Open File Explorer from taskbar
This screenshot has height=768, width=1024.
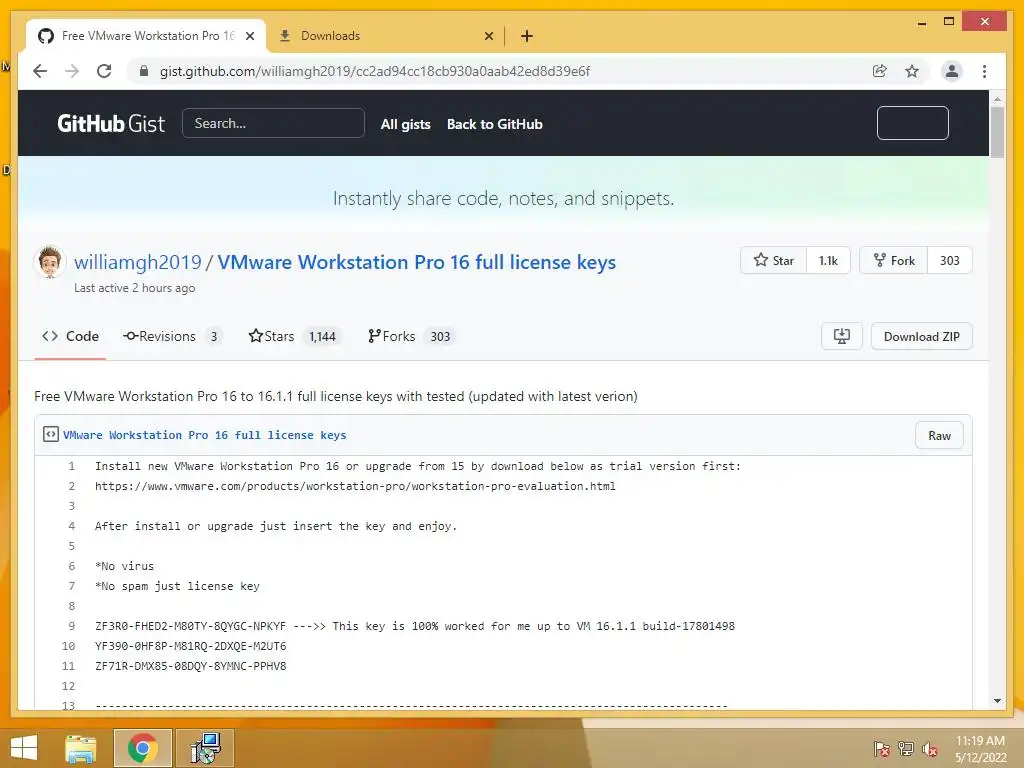pyautogui.click(x=80, y=748)
